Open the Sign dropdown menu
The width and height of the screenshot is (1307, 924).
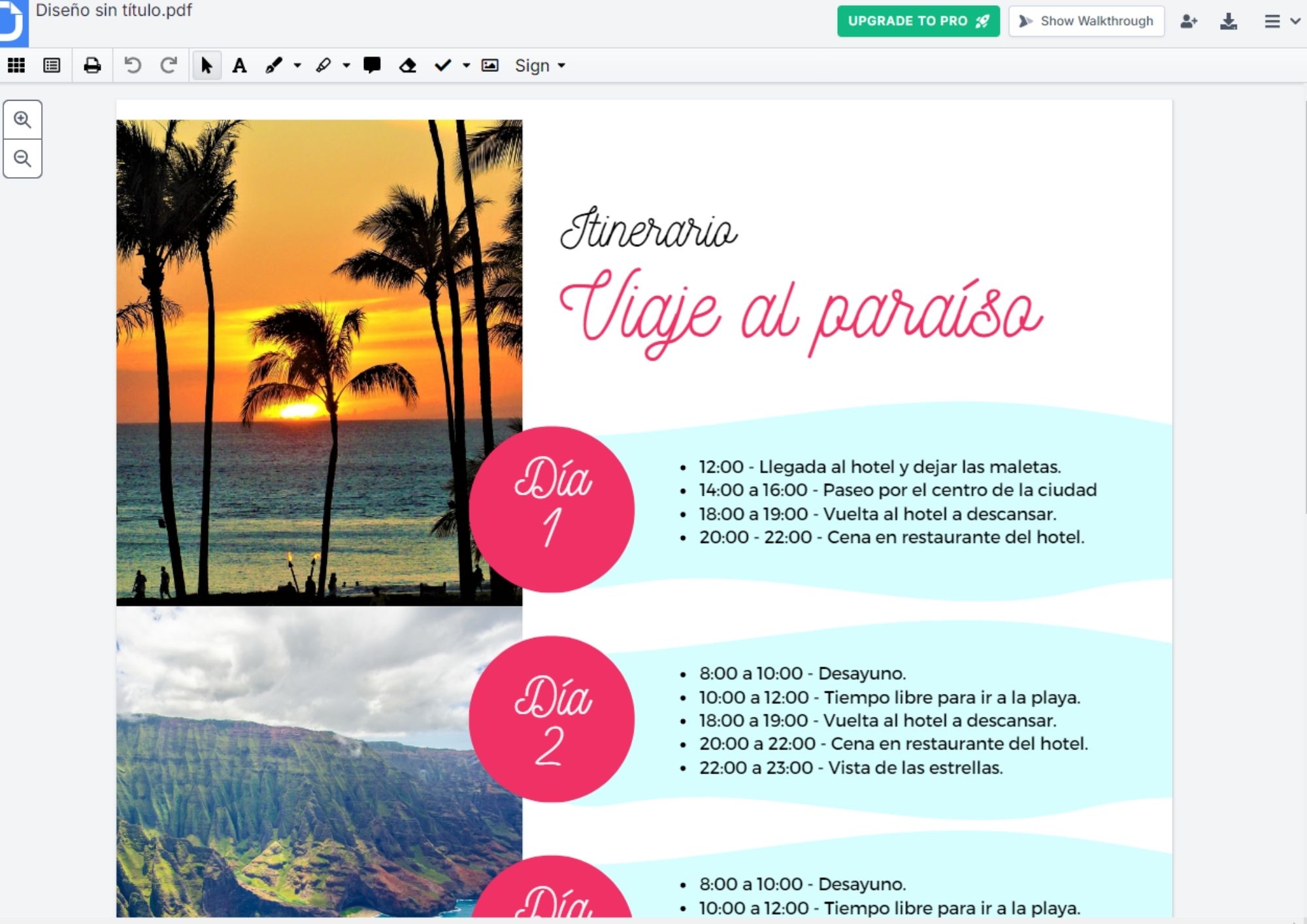(x=540, y=66)
